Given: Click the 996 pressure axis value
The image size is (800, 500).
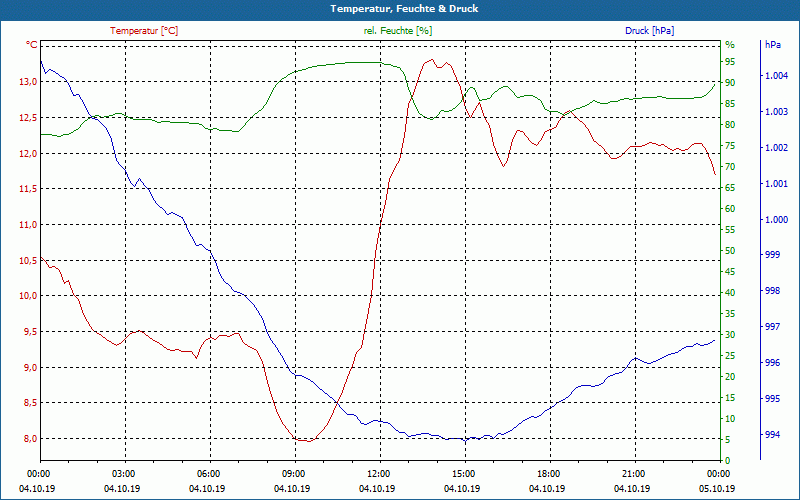Looking at the screenshot, I should point(773,363).
